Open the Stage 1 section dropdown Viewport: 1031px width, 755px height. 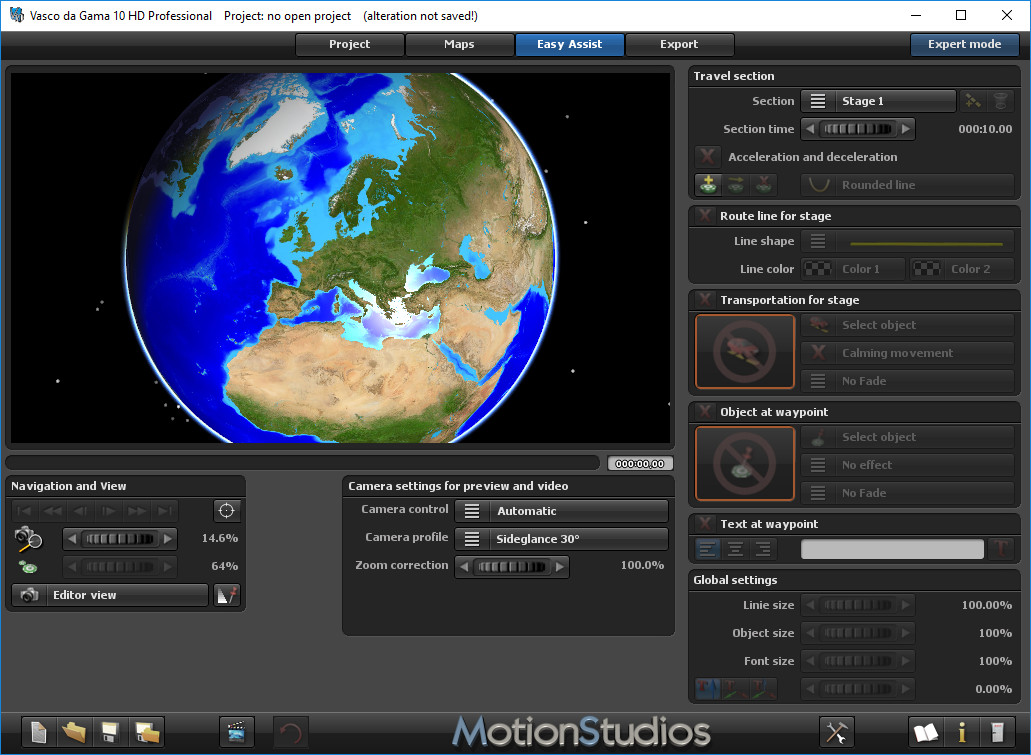(x=878, y=101)
